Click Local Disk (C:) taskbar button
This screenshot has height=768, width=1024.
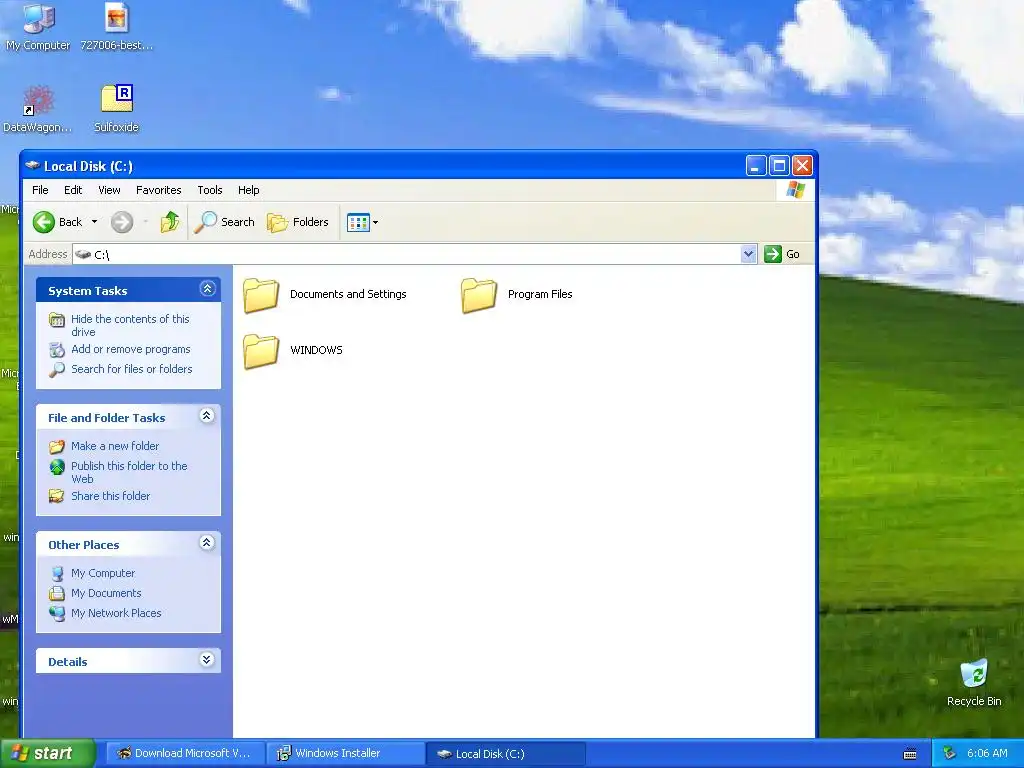pyautogui.click(x=505, y=754)
